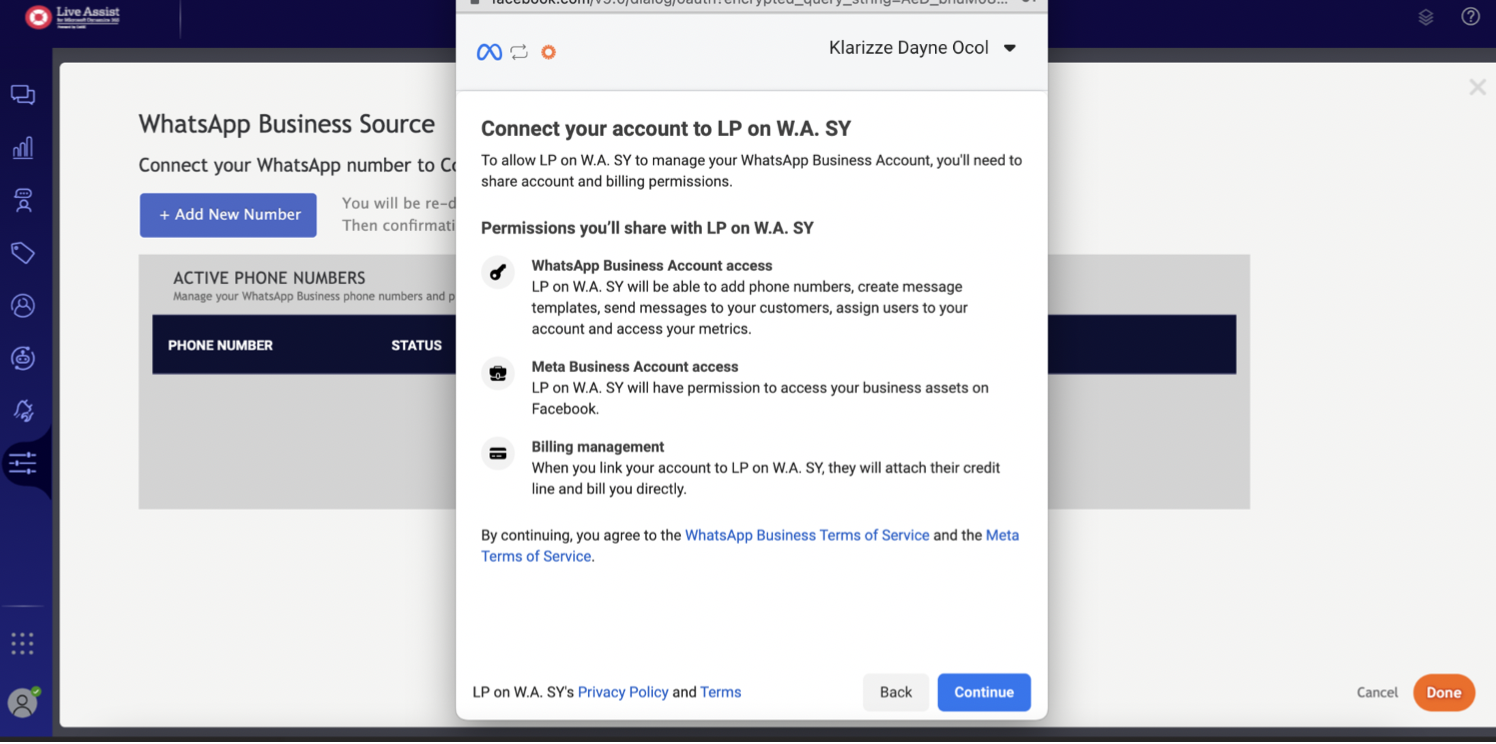1496x744 pixels.
Task: Click Cancel next to Done
Action: pos(1377,692)
